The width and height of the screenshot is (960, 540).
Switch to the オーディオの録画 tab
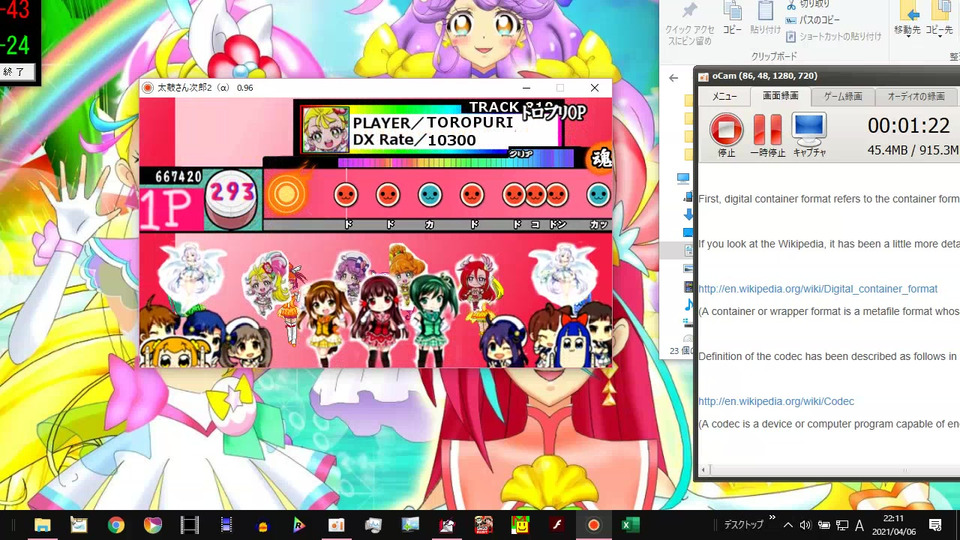tap(916, 96)
